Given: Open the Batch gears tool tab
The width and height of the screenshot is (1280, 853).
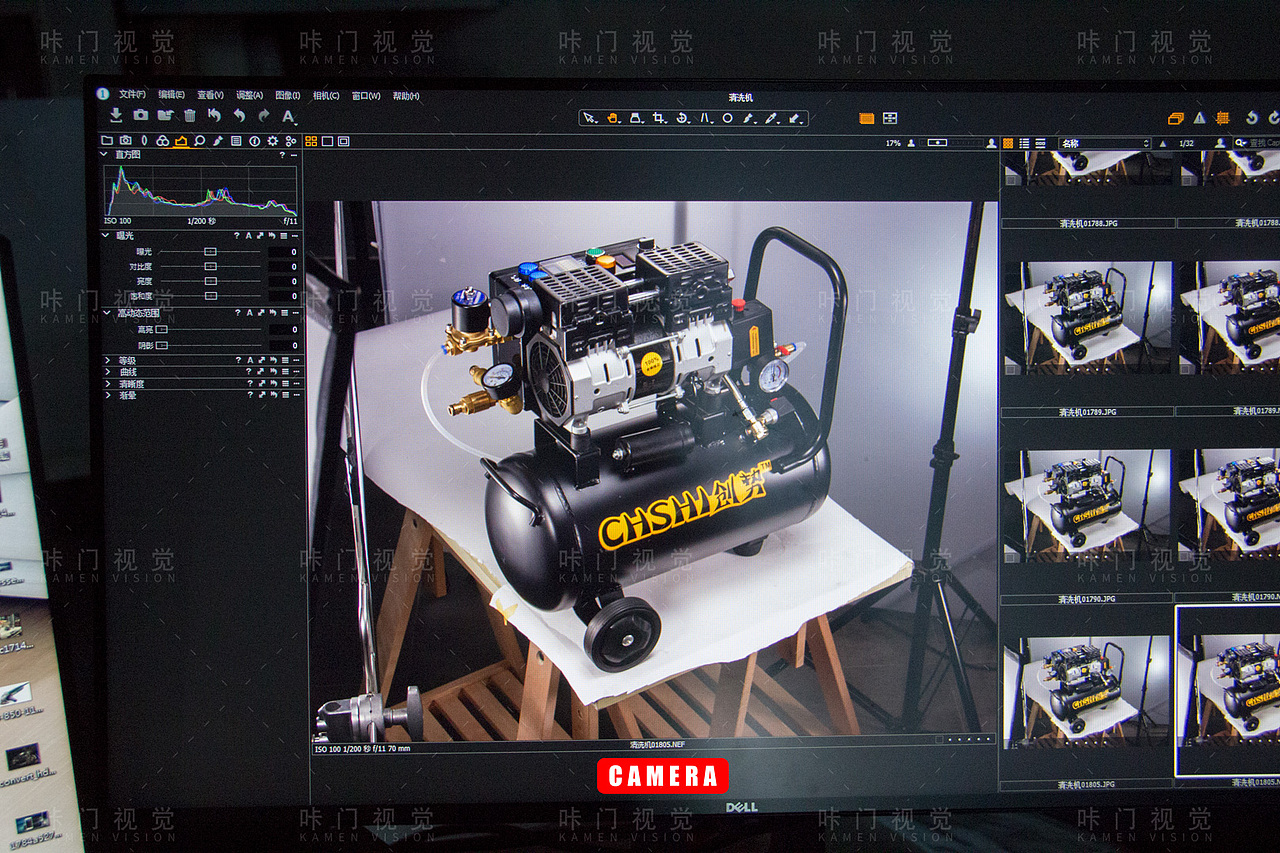Looking at the screenshot, I should click(x=291, y=141).
